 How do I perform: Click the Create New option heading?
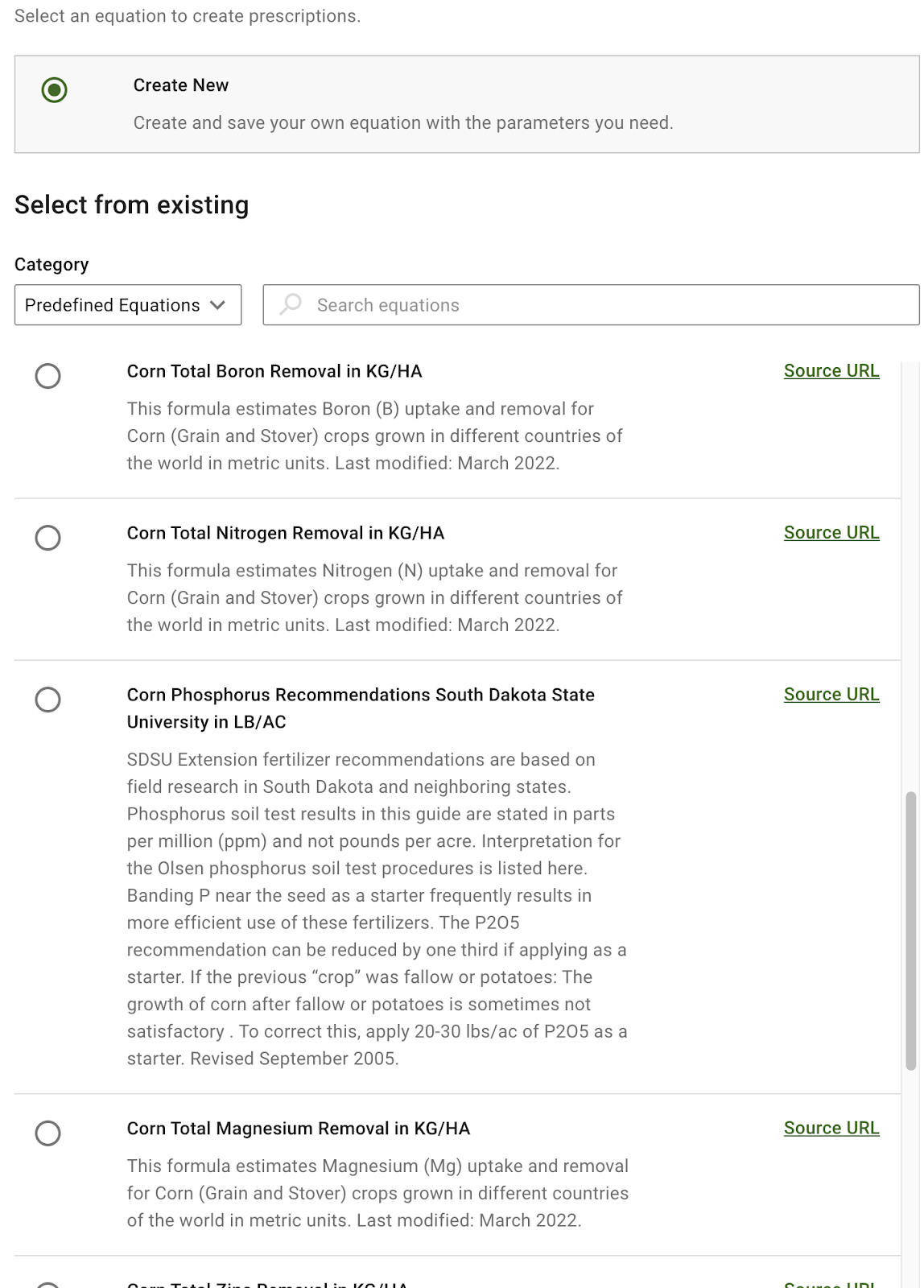pyautogui.click(x=181, y=85)
